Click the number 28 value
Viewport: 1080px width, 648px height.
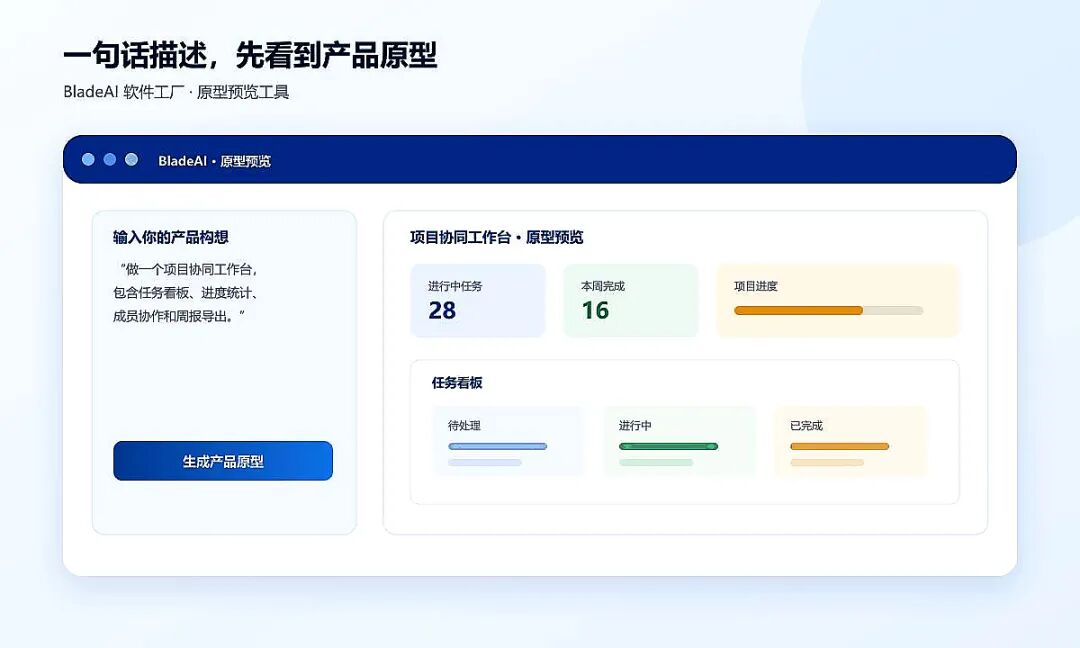pyautogui.click(x=442, y=311)
